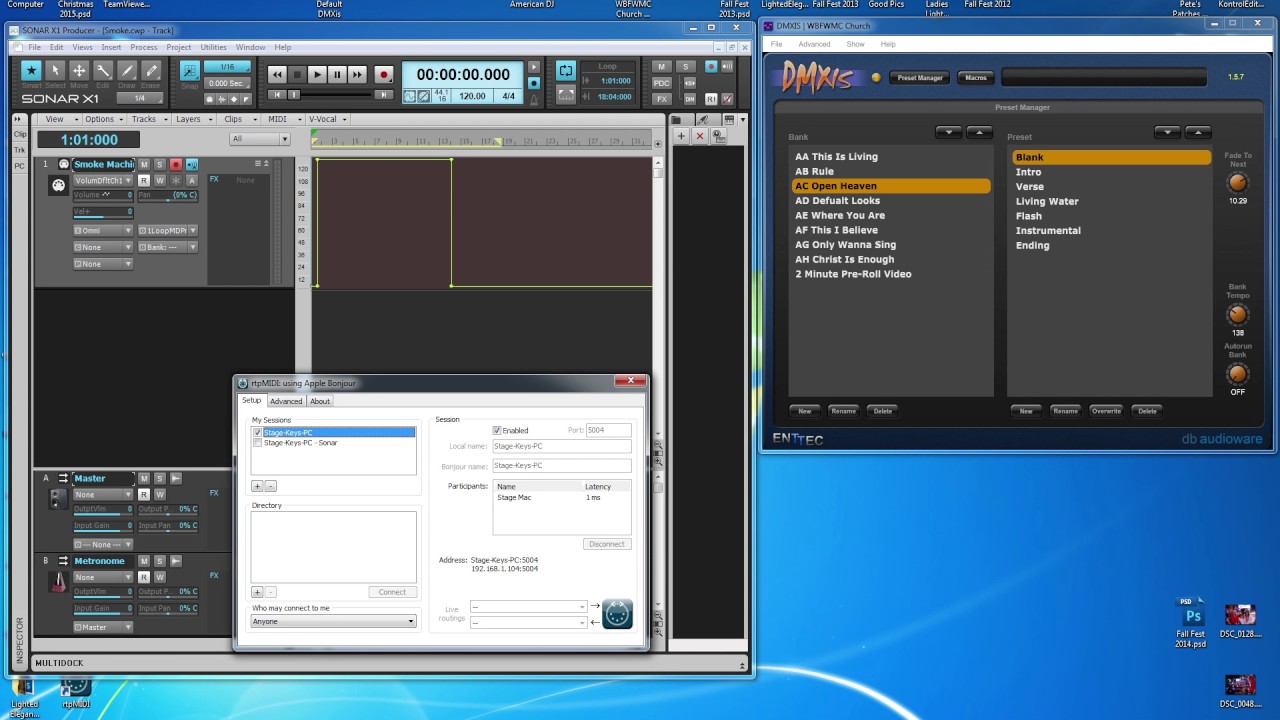Screen dimensions: 1280x720
Task: Solo the Smoke Machine track
Action: point(159,164)
